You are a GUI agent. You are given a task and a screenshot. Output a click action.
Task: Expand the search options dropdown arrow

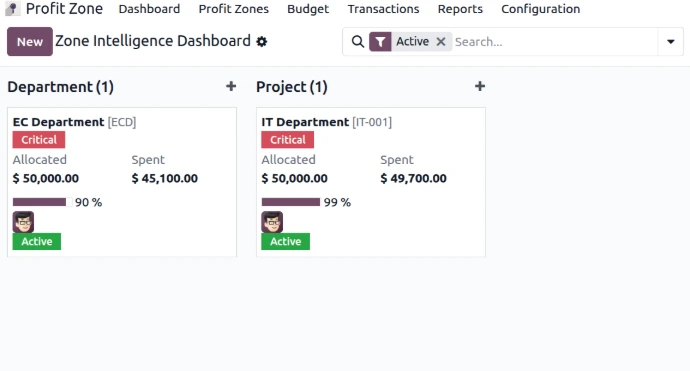(x=671, y=42)
